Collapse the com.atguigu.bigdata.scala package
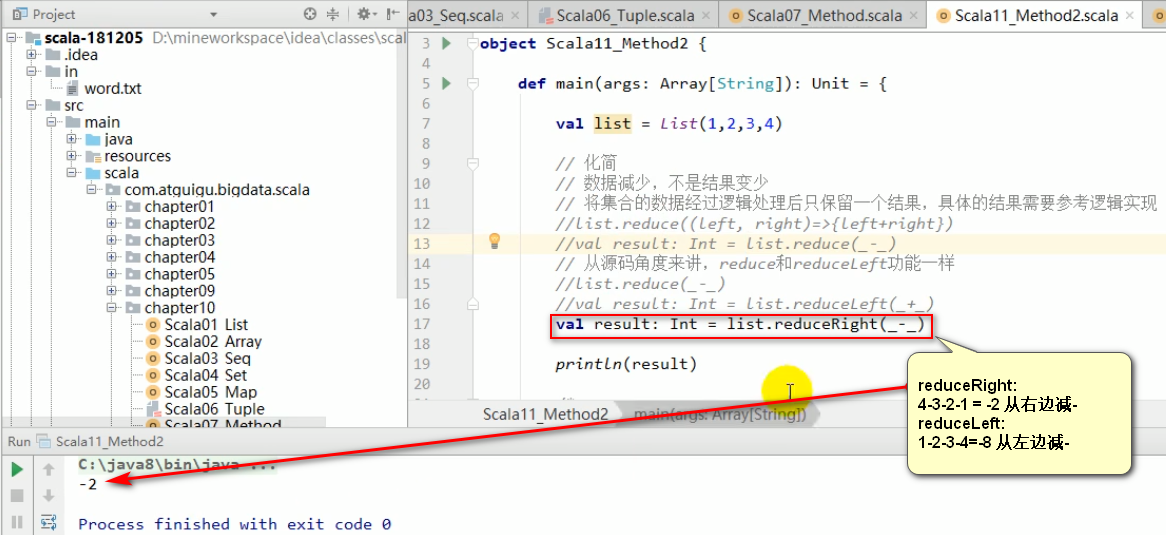Screen dimensions: 1166x535 pos(91,190)
